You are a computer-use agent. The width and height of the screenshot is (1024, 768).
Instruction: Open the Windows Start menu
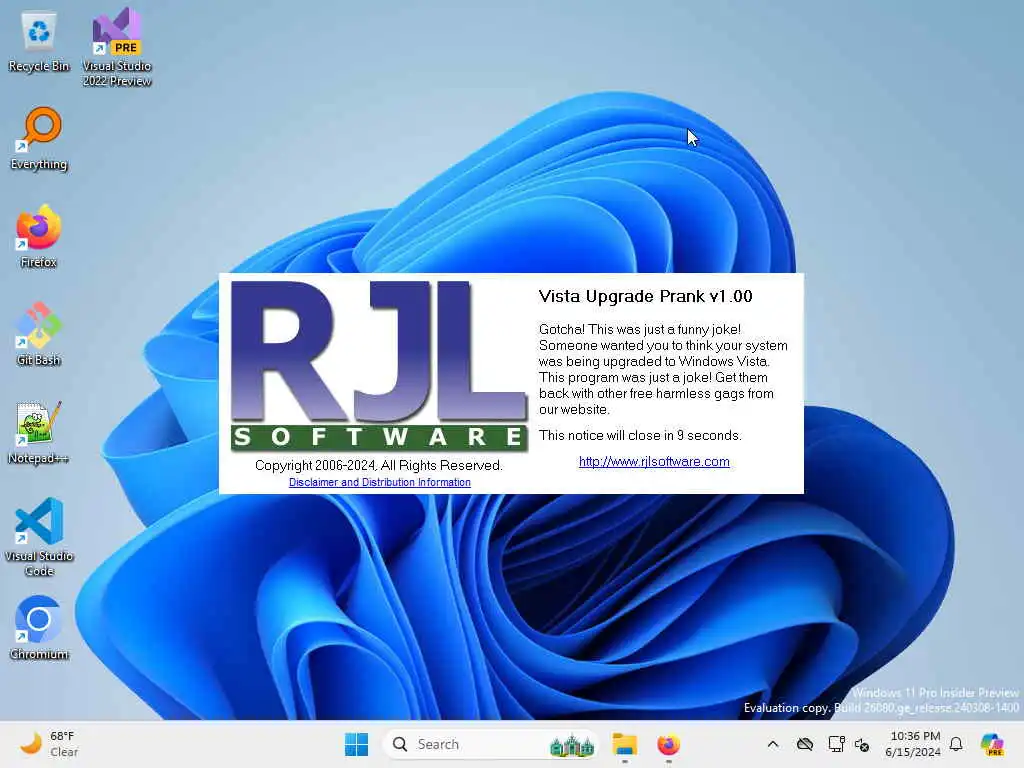(357, 744)
